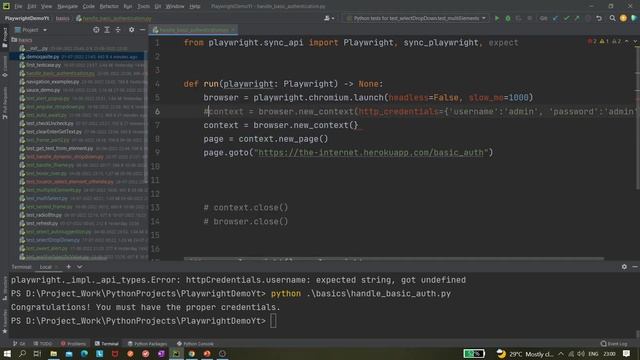Open the Navigate menu
This screenshot has height=360, width=640.
coord(67,7)
